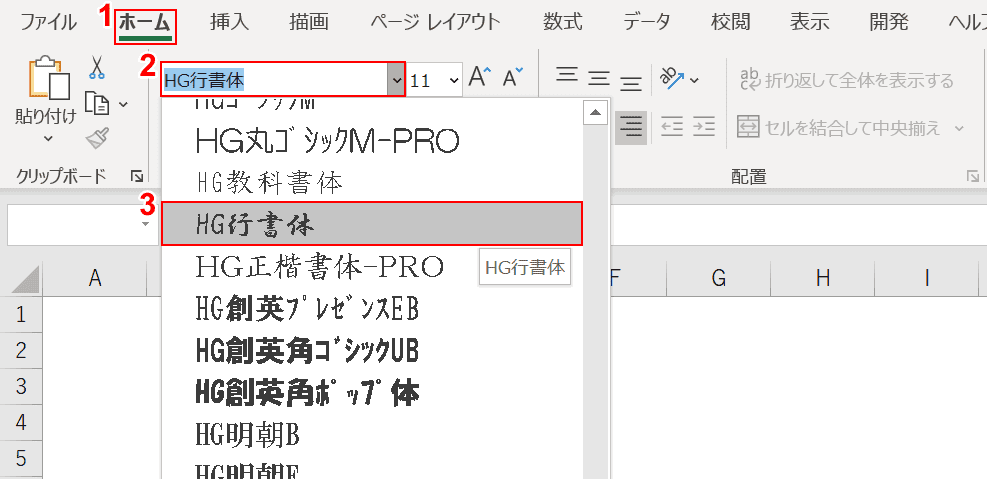
Task: Open the データ tab
Action: click(647, 23)
